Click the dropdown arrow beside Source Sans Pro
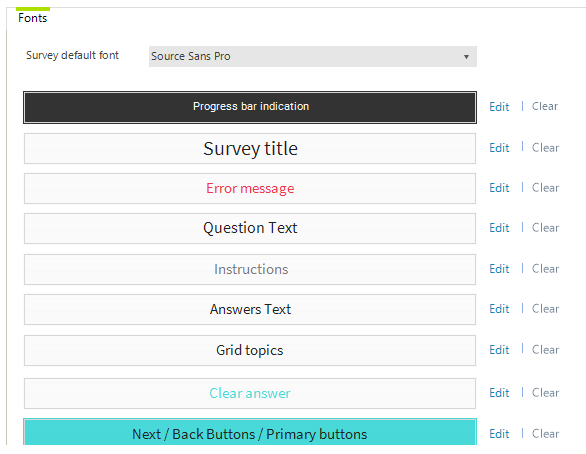The image size is (586, 454). [466, 57]
